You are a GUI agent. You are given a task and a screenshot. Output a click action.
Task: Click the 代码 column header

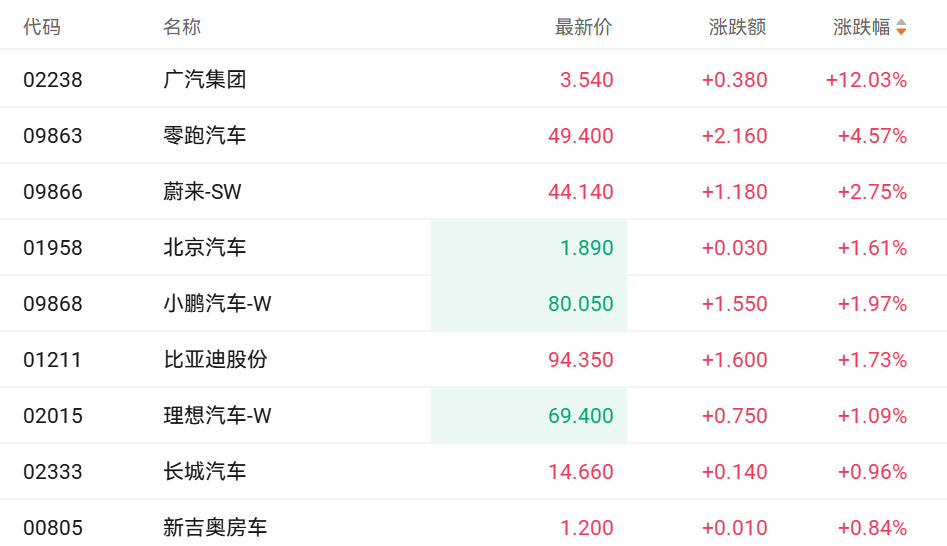[x=42, y=27]
